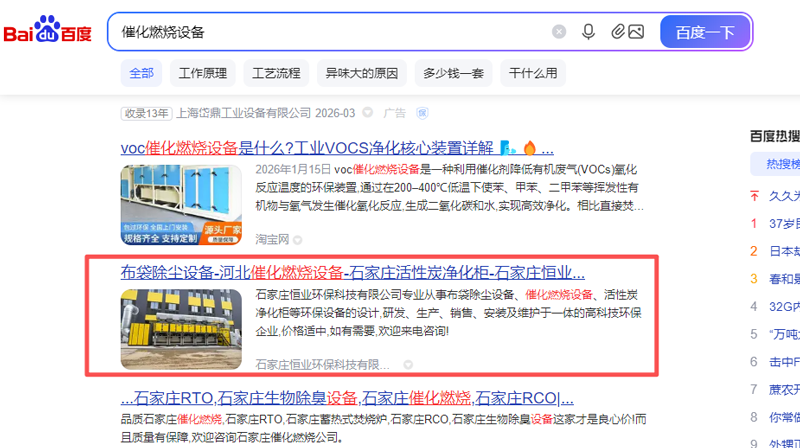Select the 干什么用 filter
Viewport: 800px width, 448px height.
[533, 73]
